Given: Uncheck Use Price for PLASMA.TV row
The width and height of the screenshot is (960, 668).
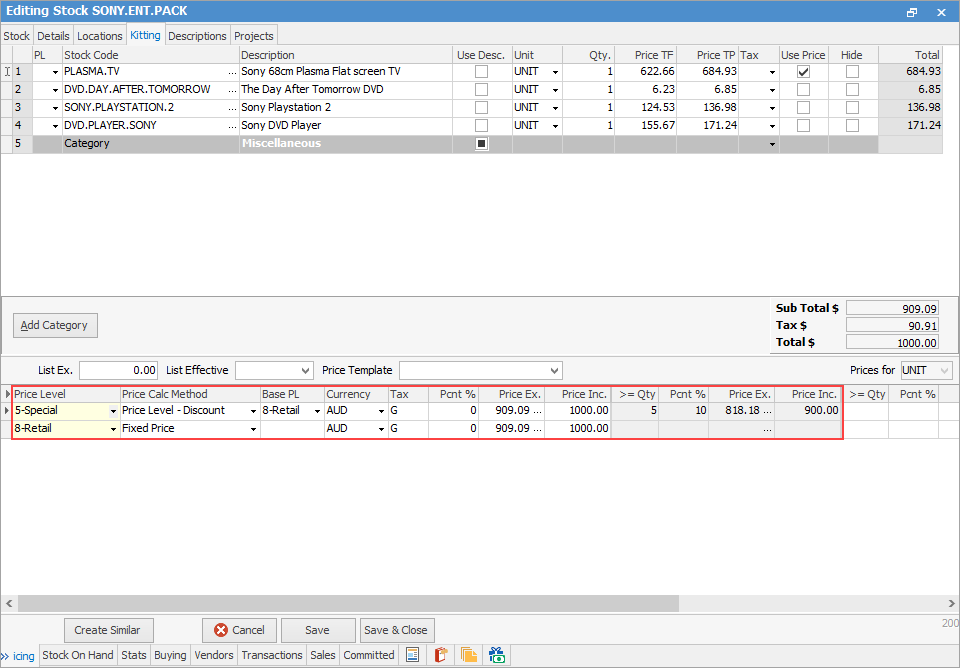Looking at the screenshot, I should tap(803, 72).
